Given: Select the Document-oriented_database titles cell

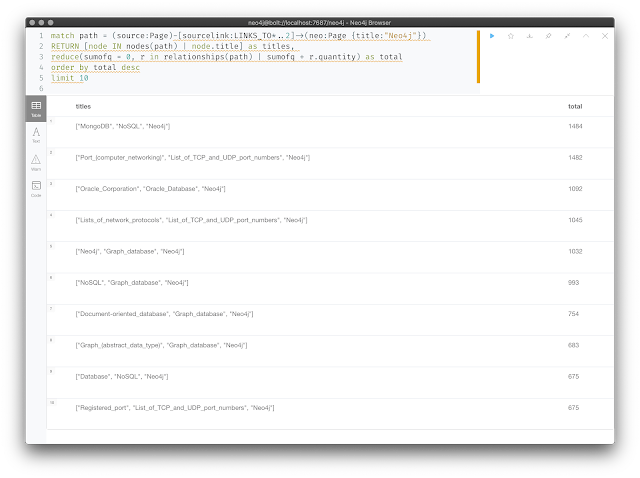Looking at the screenshot, I should coord(164,314).
